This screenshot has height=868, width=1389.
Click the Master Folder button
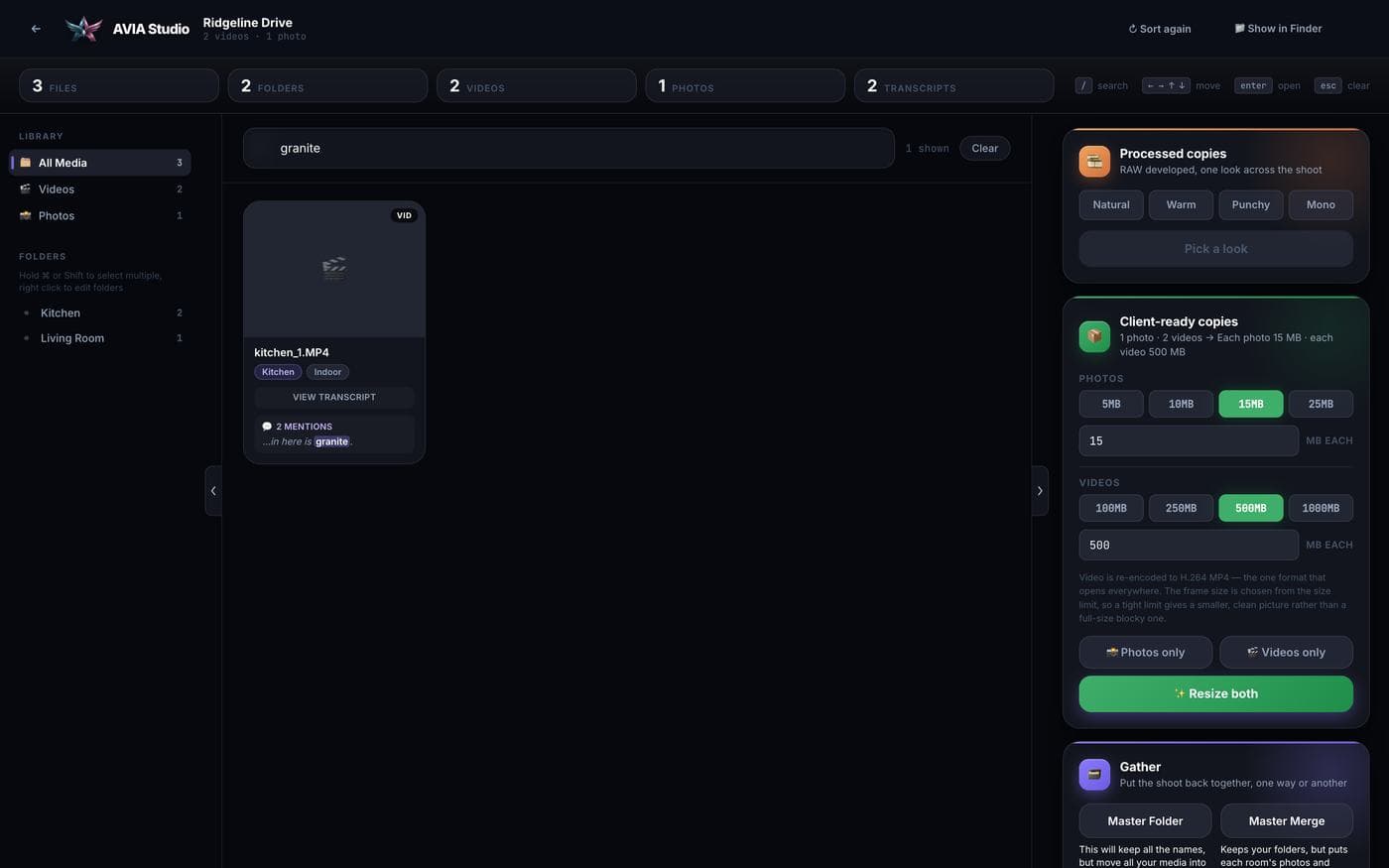[x=1145, y=820]
